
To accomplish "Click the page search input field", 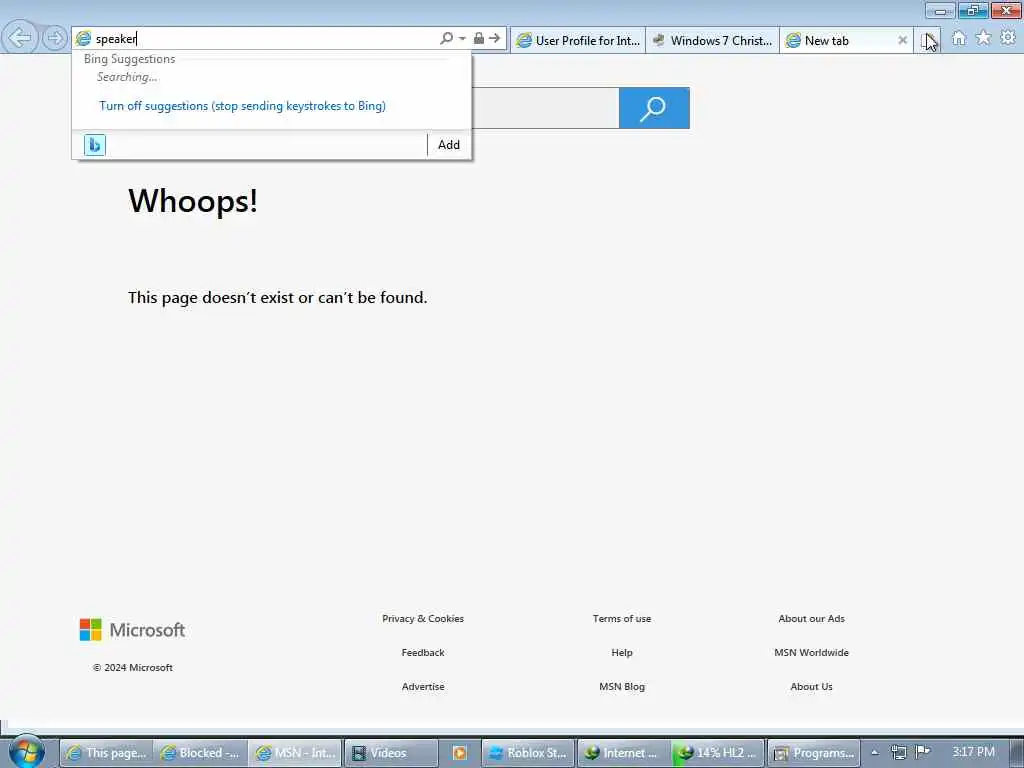I will tap(545, 108).
